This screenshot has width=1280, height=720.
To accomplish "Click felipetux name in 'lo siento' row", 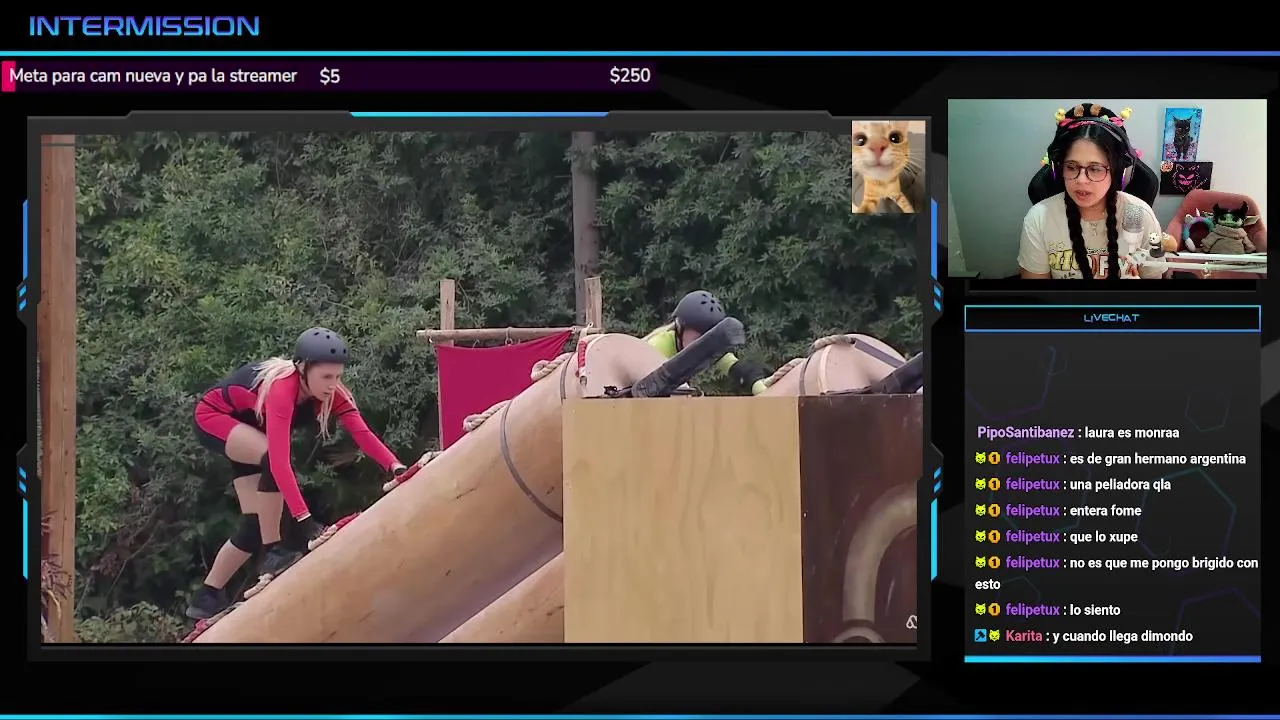I will click(1032, 610).
